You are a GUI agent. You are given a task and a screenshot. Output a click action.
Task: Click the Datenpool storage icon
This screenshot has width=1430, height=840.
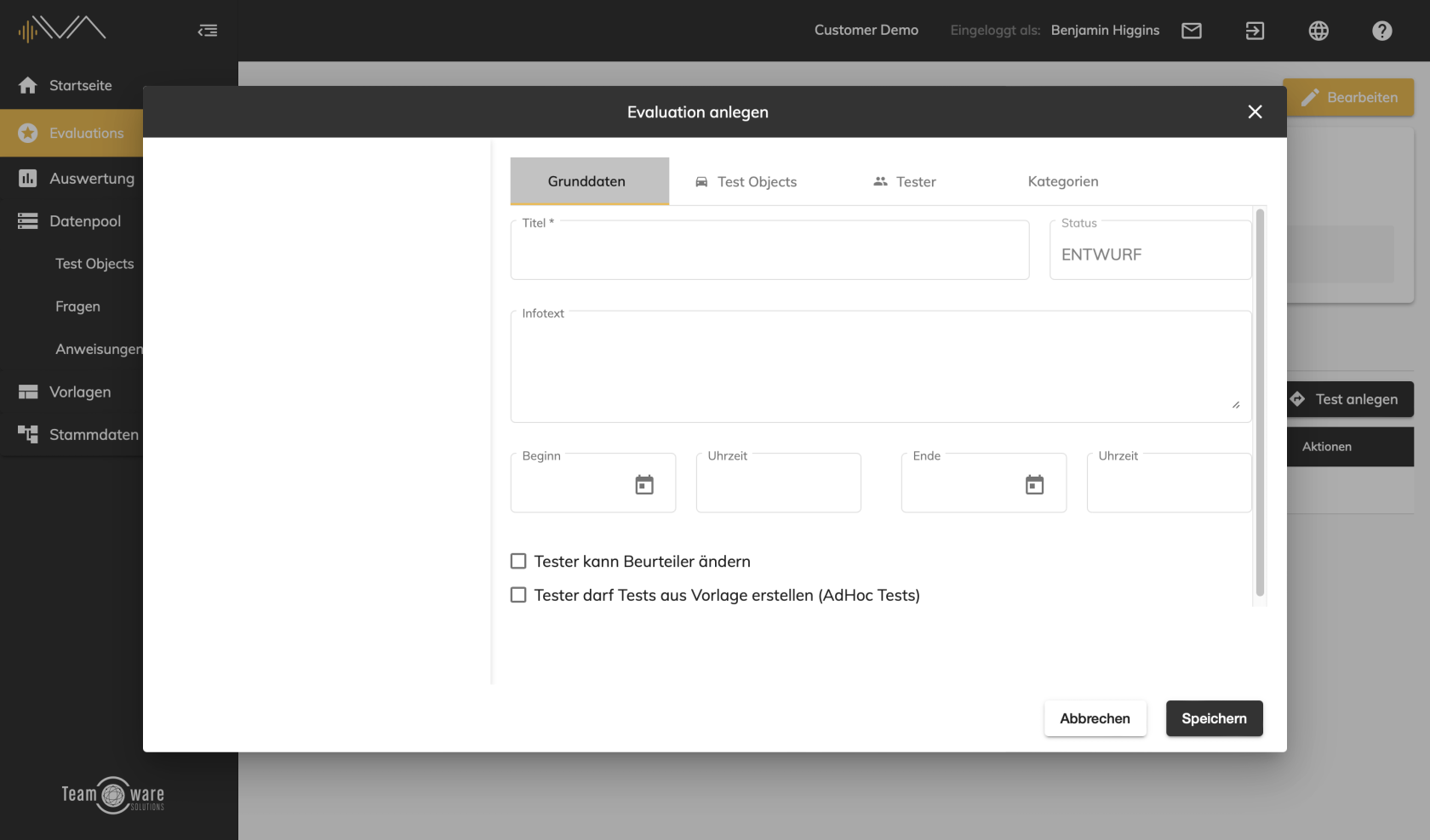[28, 221]
